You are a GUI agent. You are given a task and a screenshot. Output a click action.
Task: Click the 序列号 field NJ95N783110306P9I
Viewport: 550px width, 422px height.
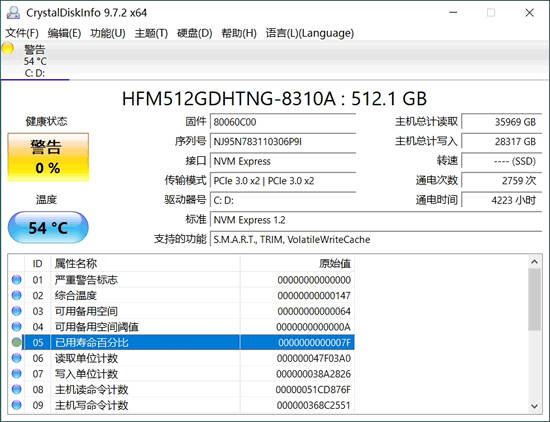pos(283,141)
